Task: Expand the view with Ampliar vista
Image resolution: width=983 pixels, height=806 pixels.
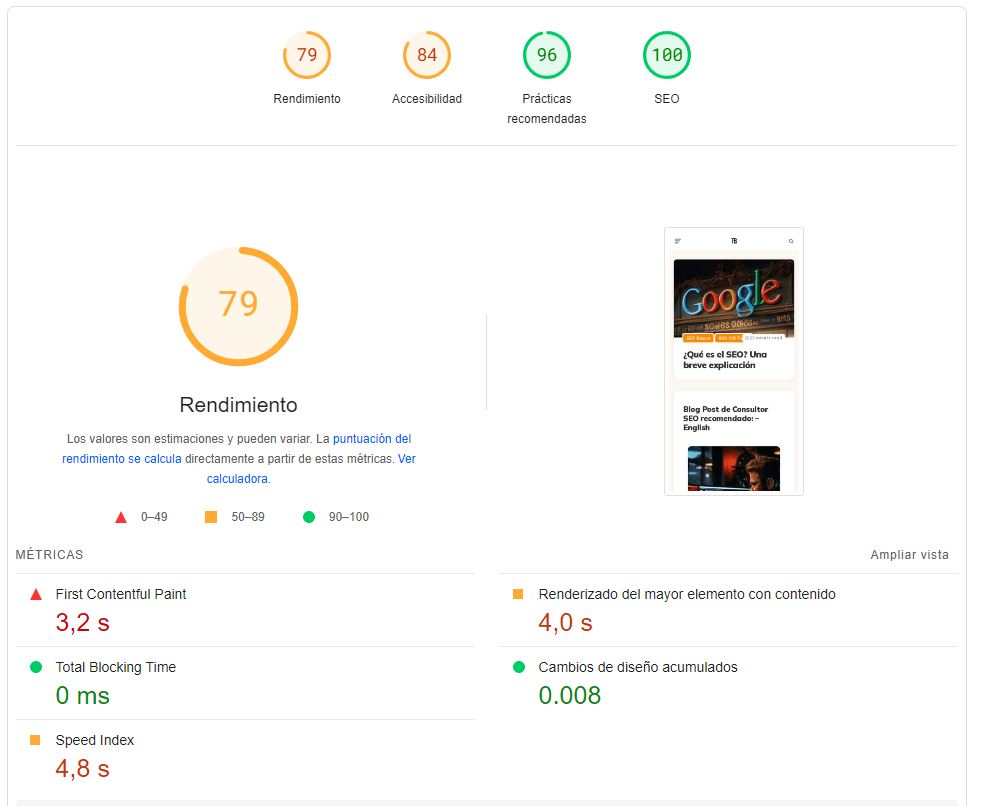Action: click(x=908, y=554)
